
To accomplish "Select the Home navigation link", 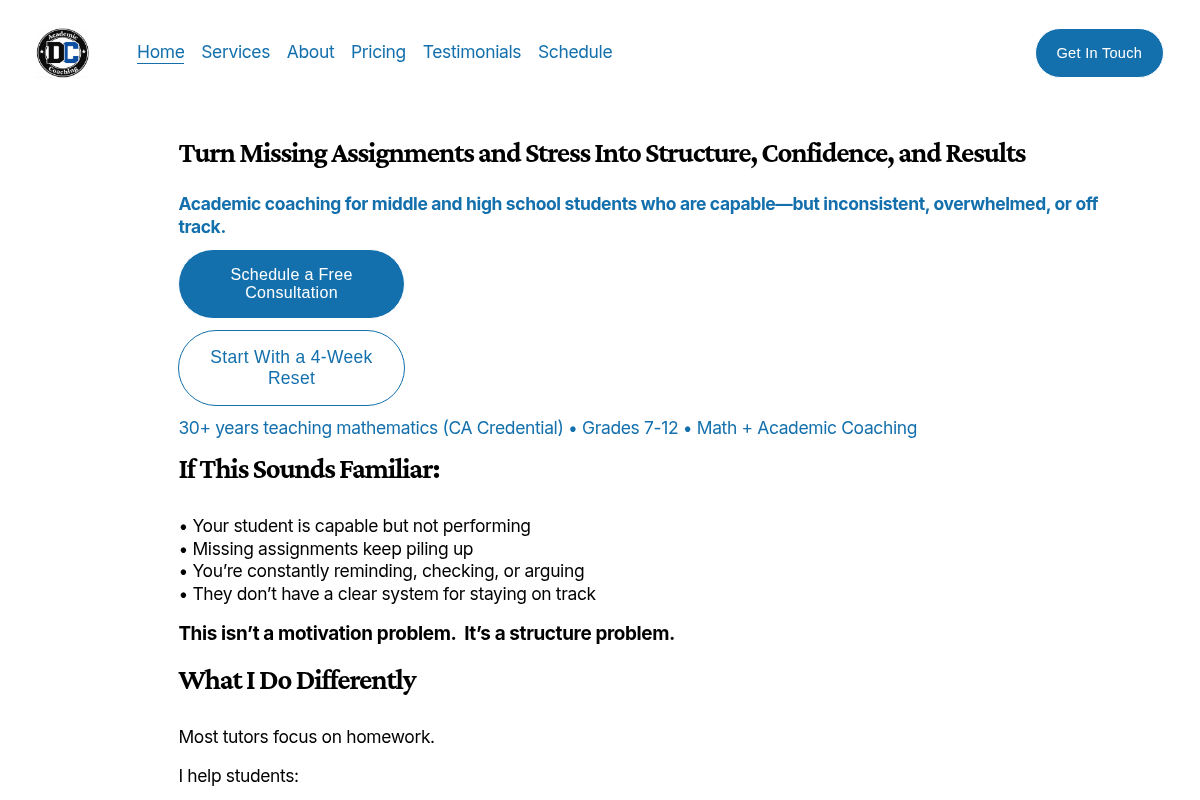I will (160, 52).
